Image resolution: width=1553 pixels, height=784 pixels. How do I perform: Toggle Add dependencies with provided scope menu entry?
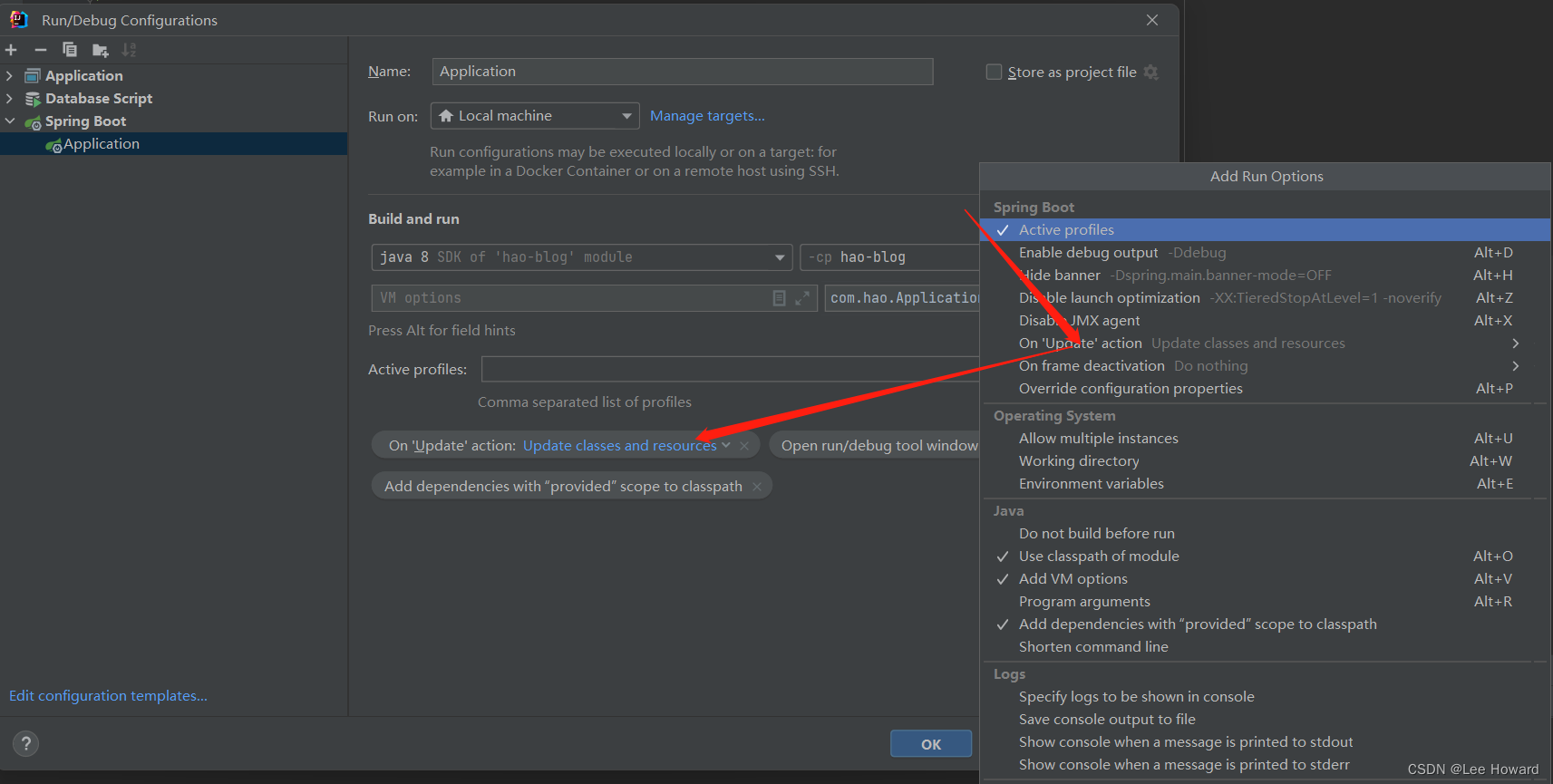[1266, 624]
